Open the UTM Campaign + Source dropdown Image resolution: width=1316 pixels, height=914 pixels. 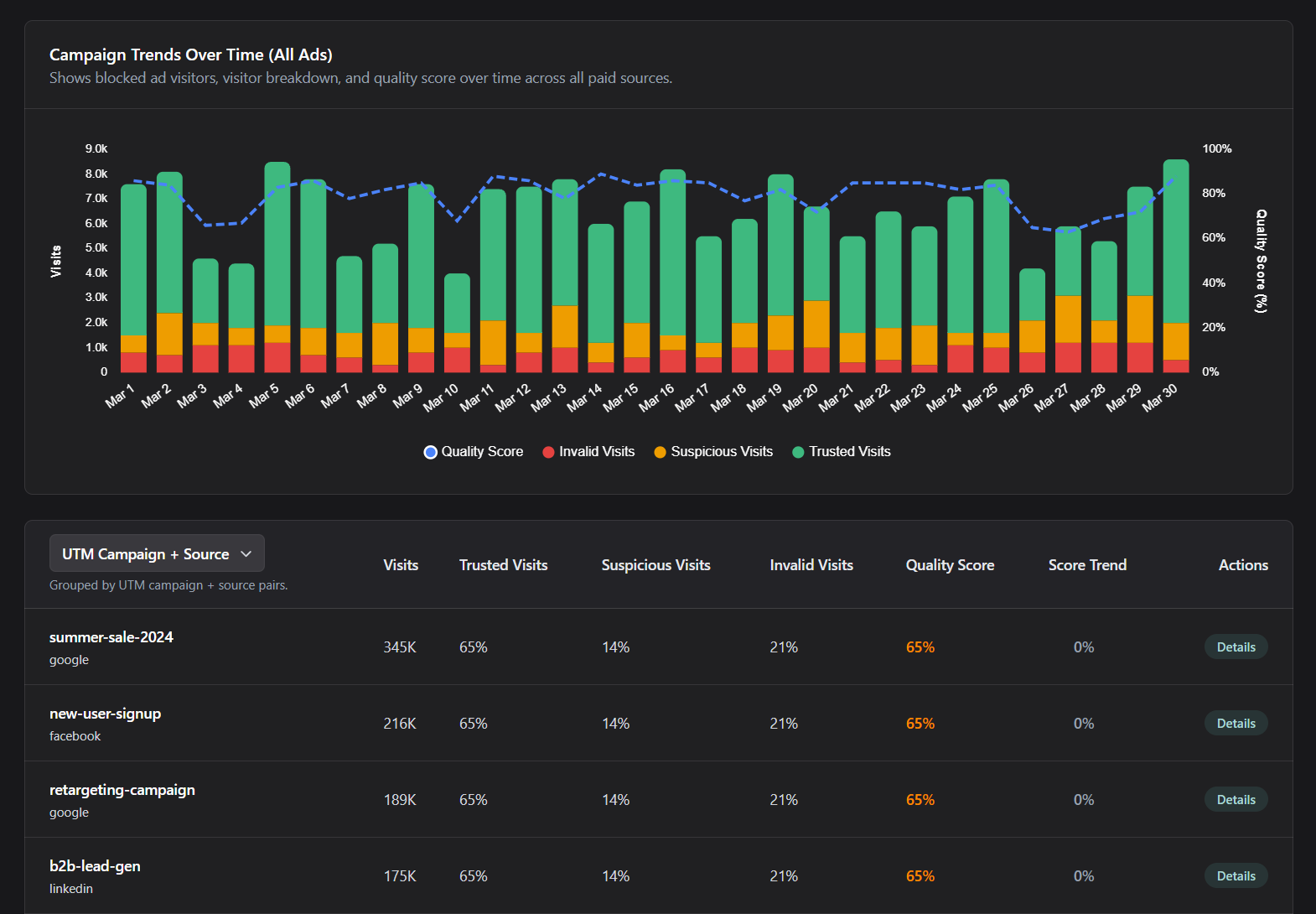157,554
